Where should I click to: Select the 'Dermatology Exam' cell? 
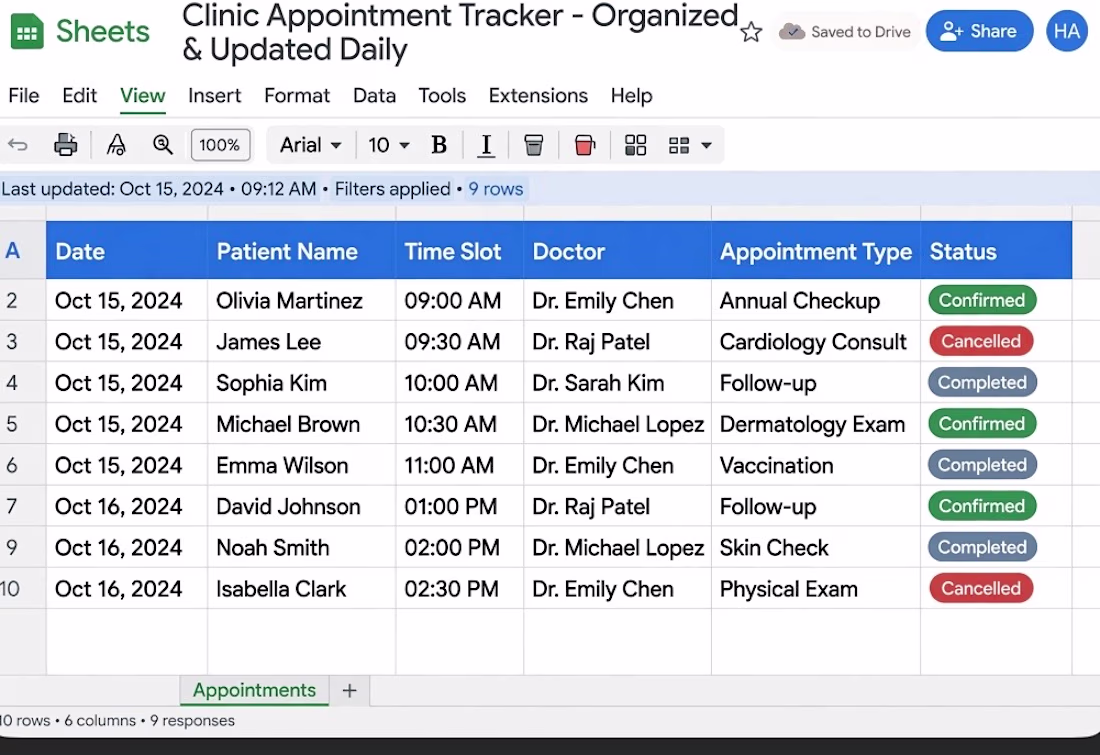pyautogui.click(x=816, y=424)
